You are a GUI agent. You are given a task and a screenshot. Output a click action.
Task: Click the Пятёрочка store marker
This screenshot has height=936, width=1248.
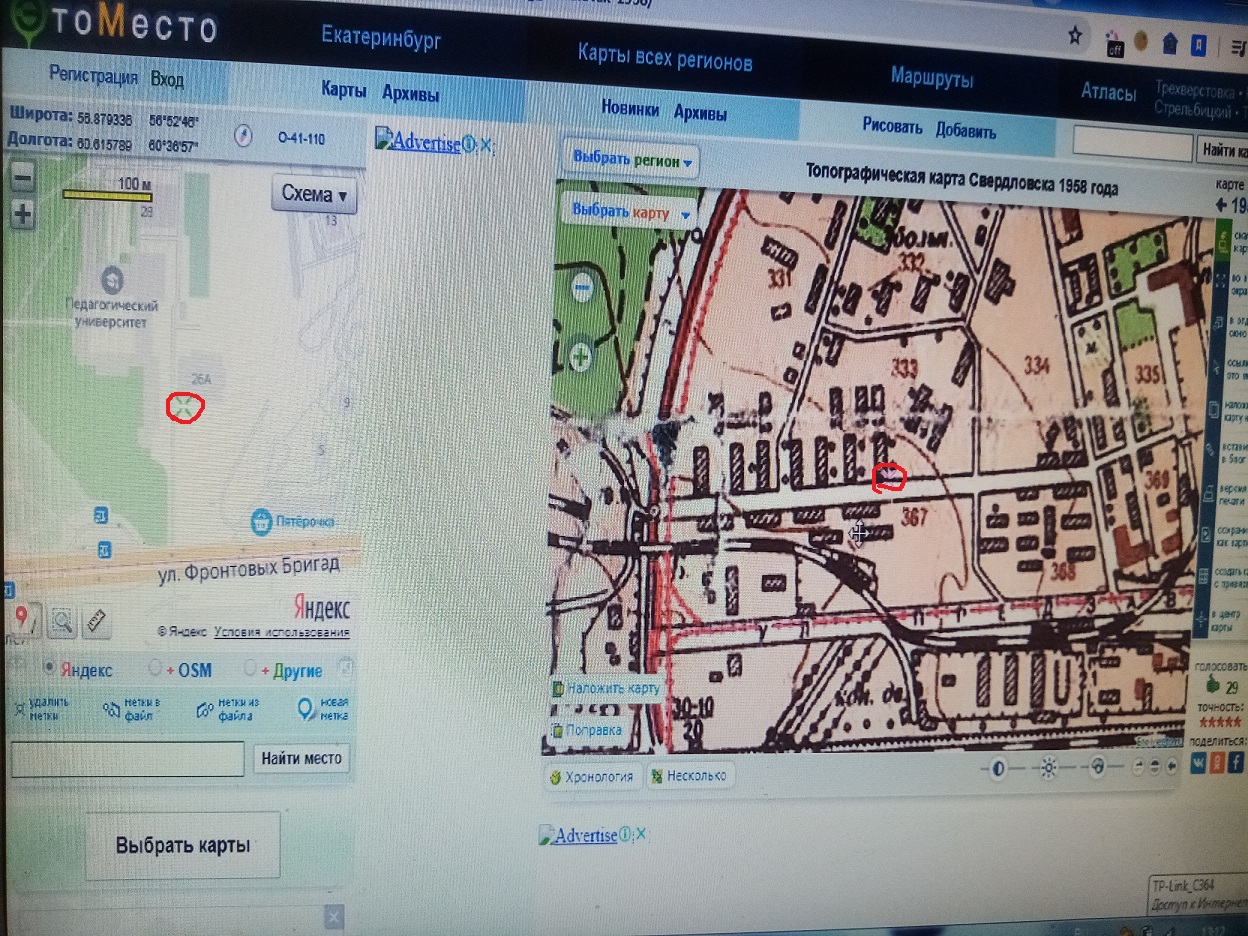(261, 521)
